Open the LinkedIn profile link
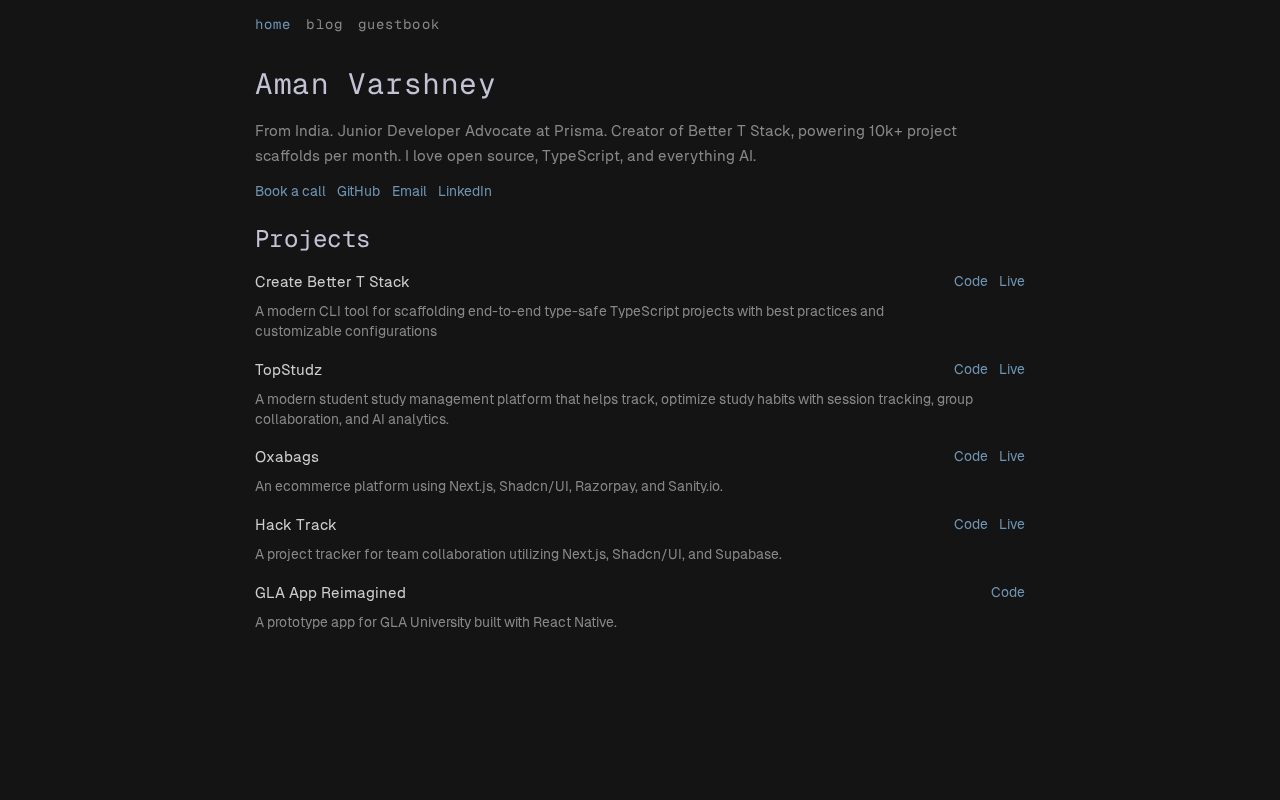Viewport: 1280px width, 800px height. click(x=465, y=191)
